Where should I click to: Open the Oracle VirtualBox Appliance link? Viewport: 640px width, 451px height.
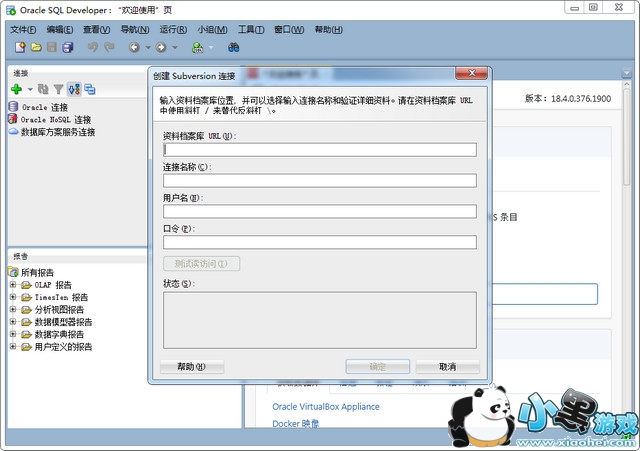tap(326, 407)
